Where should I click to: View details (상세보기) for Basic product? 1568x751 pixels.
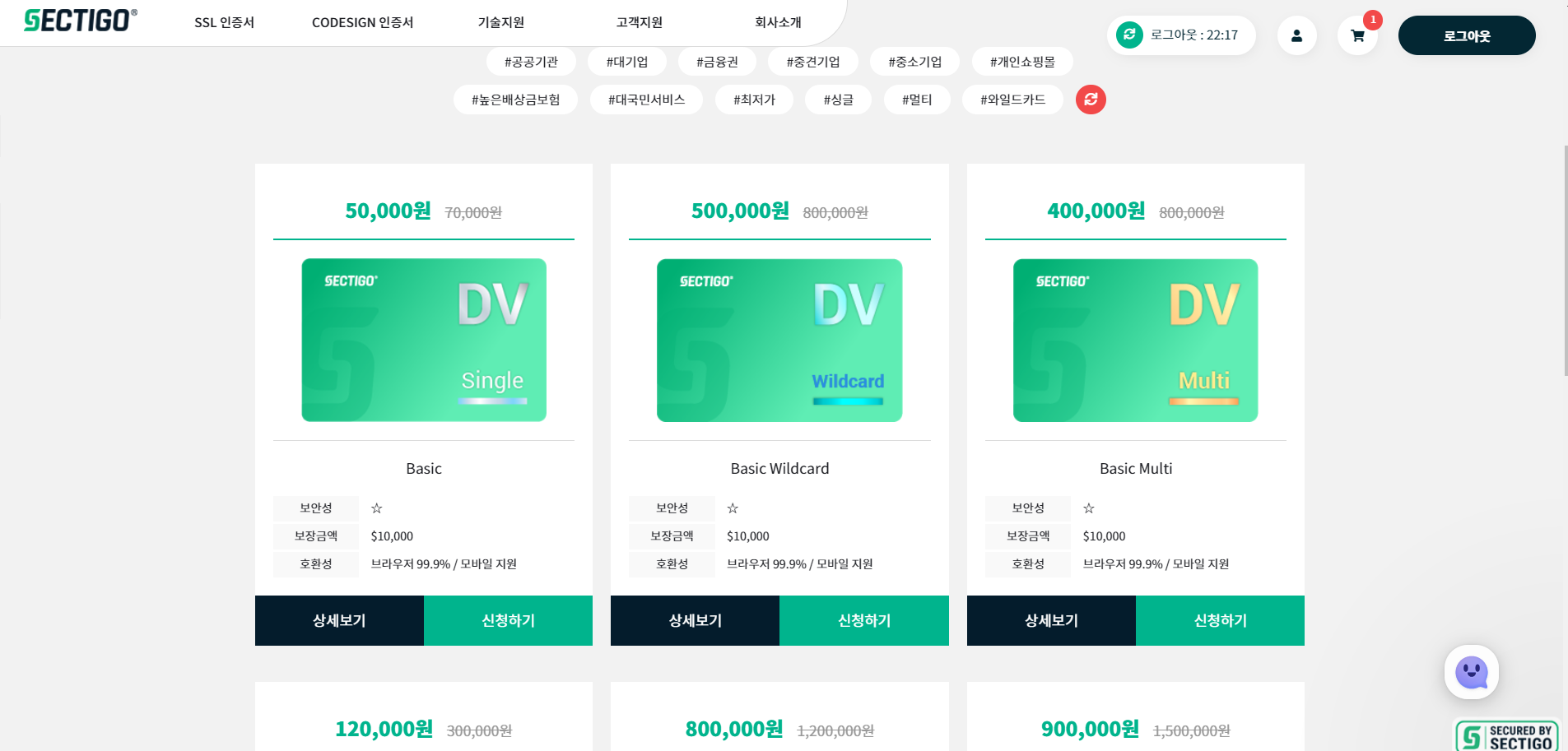pos(339,620)
